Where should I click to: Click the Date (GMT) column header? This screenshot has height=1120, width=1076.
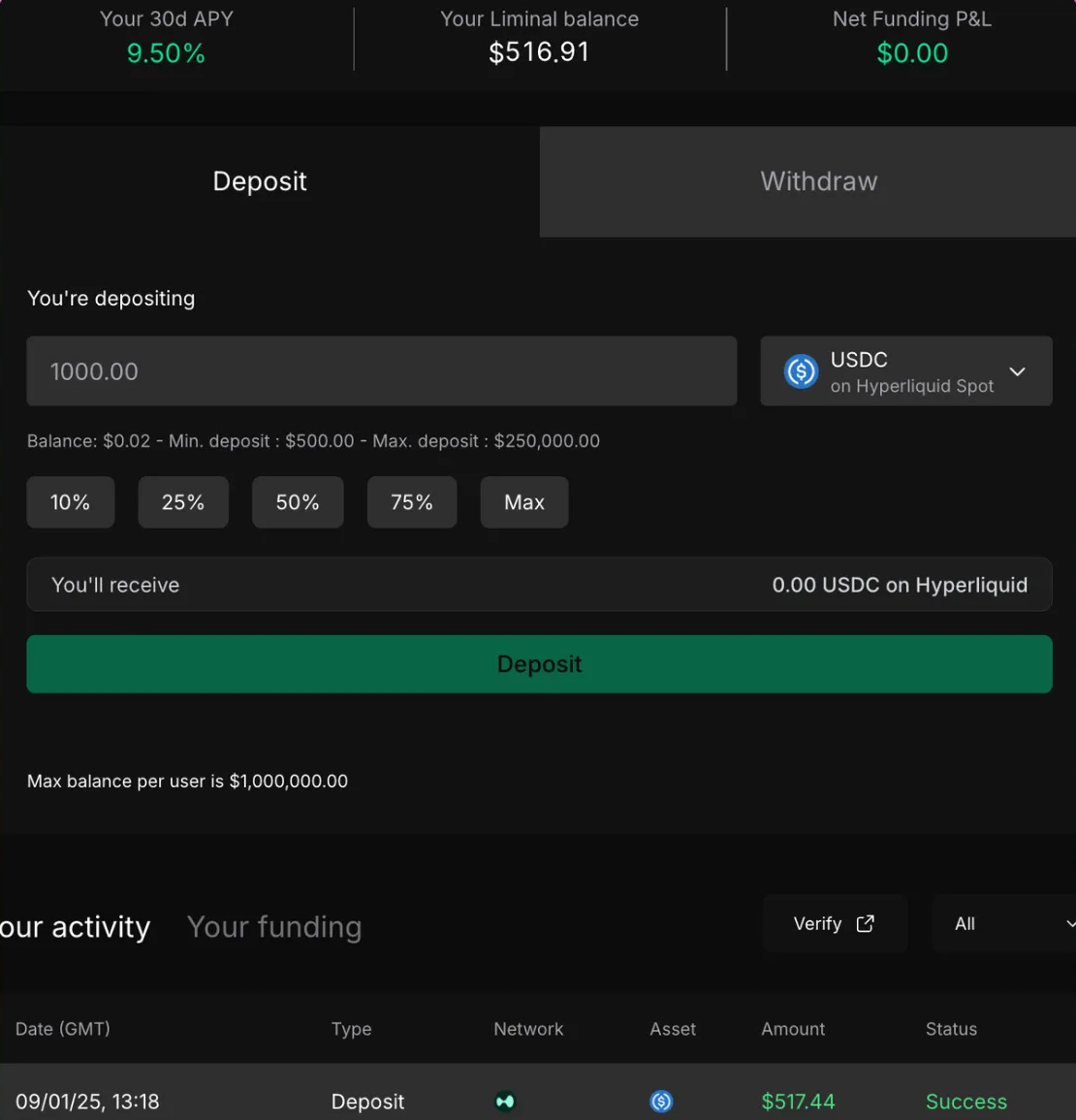tap(63, 1029)
